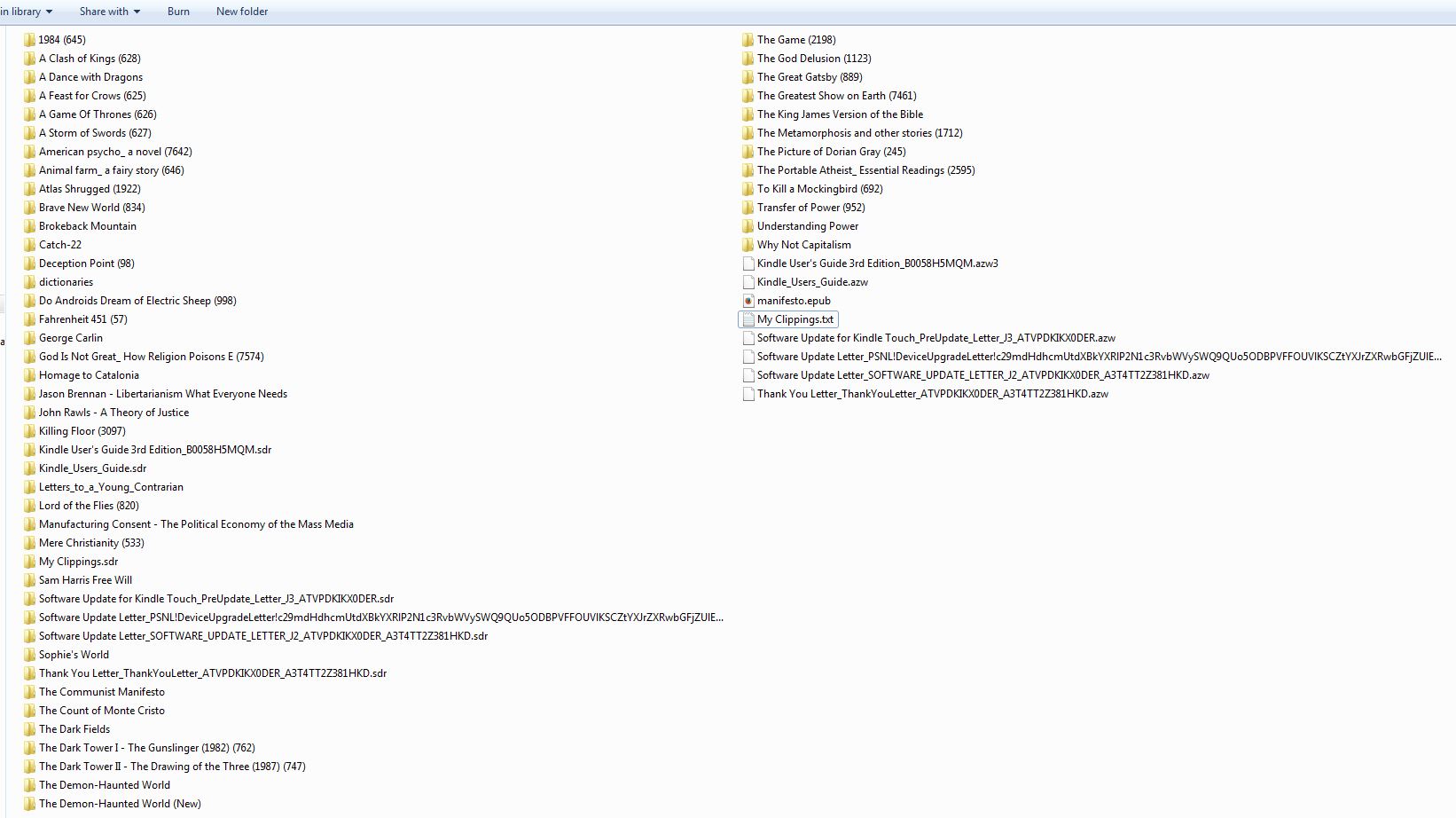
Task: Select 'Thank You Letter' .sdr folder name
Action: pyautogui.click(x=213, y=673)
